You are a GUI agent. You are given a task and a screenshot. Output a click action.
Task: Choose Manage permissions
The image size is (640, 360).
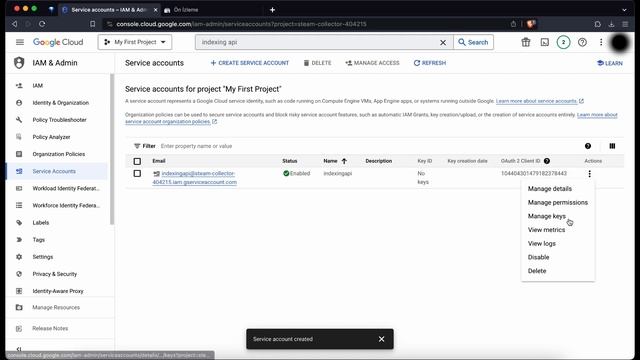pyautogui.click(x=558, y=202)
